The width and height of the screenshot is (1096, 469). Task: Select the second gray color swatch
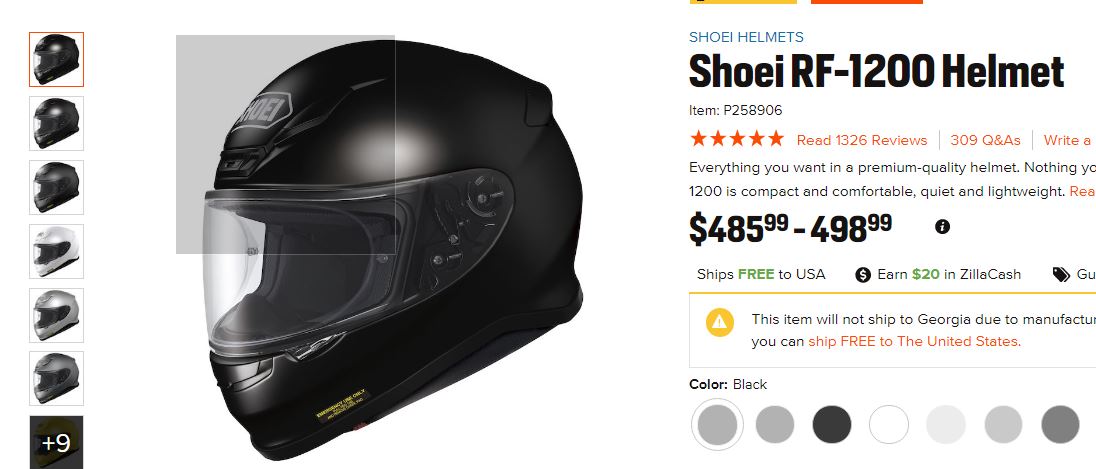[774, 424]
